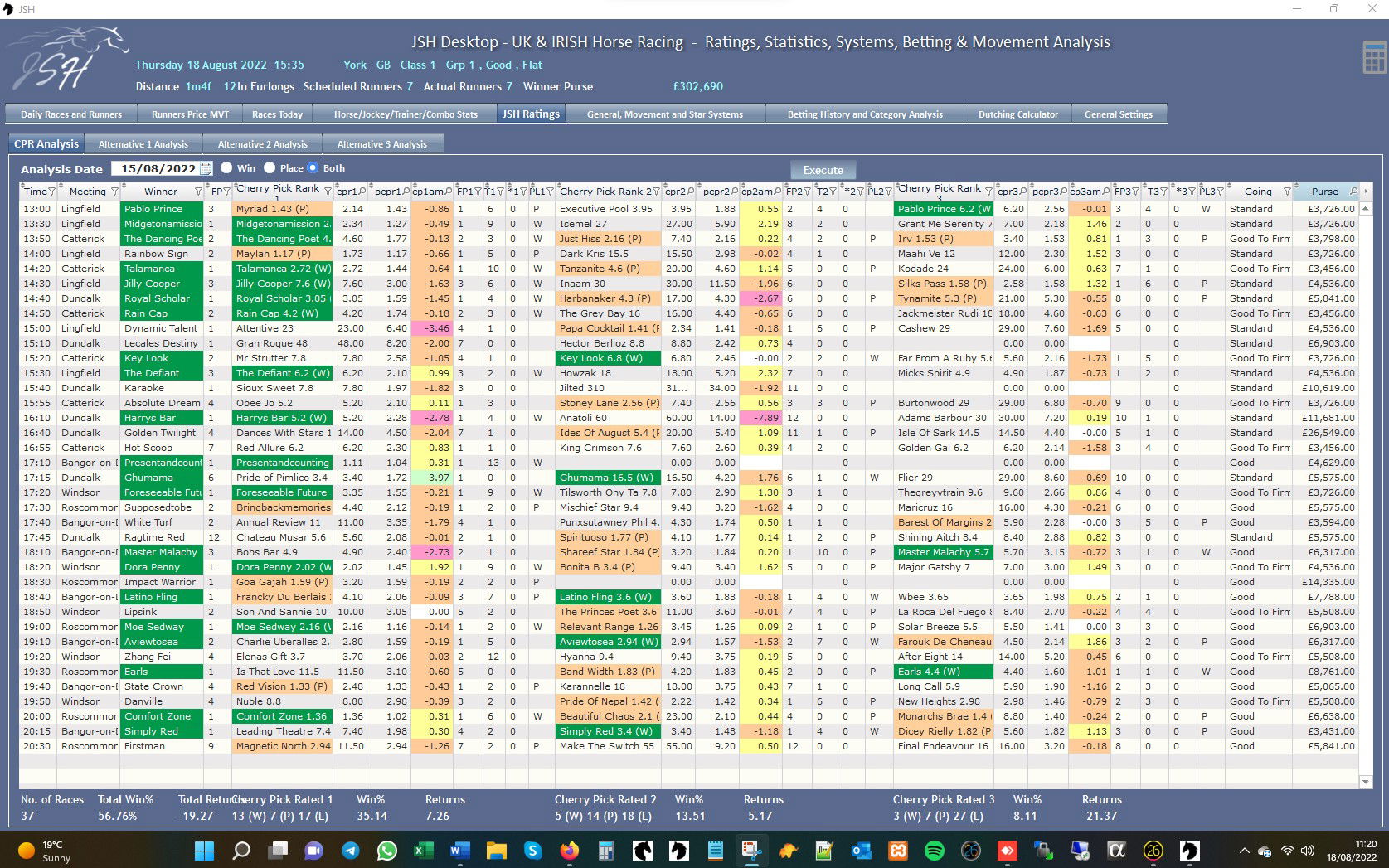Switch to Runners Price MVT tab
1389x868 pixels.
click(190, 114)
